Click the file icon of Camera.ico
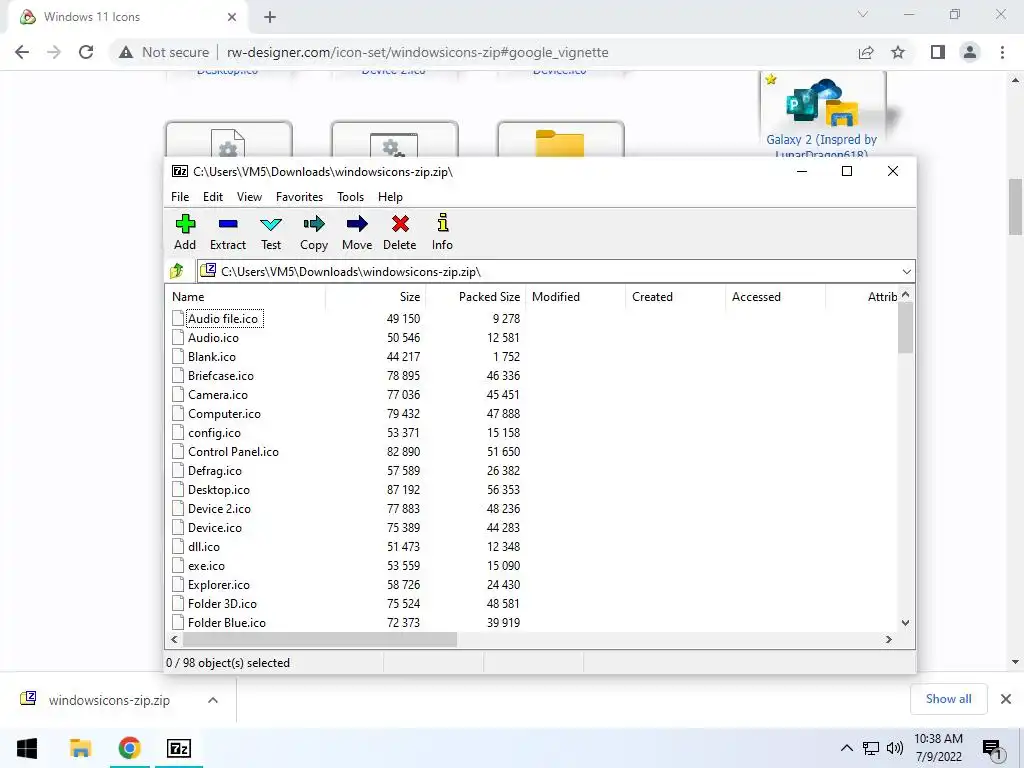The height and width of the screenshot is (768, 1024). click(178, 394)
